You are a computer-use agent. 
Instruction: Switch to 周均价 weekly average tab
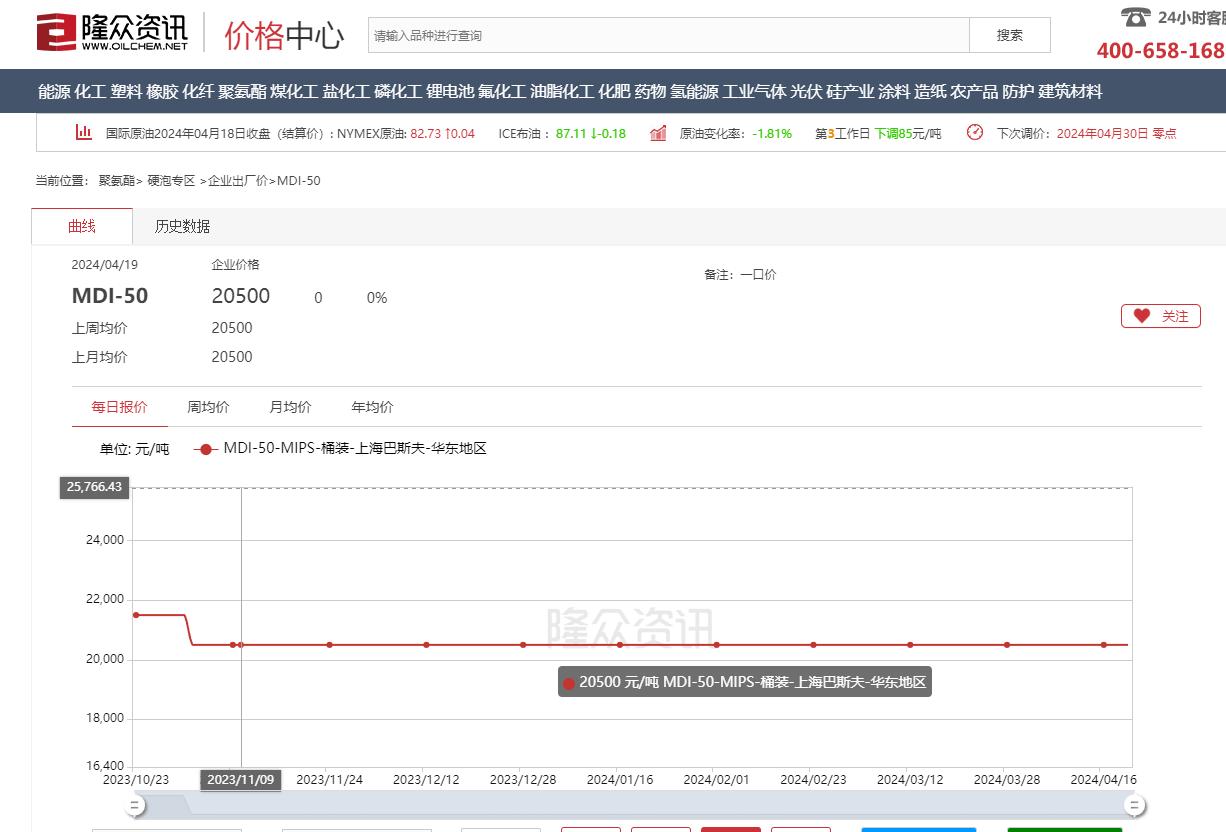[x=208, y=407]
